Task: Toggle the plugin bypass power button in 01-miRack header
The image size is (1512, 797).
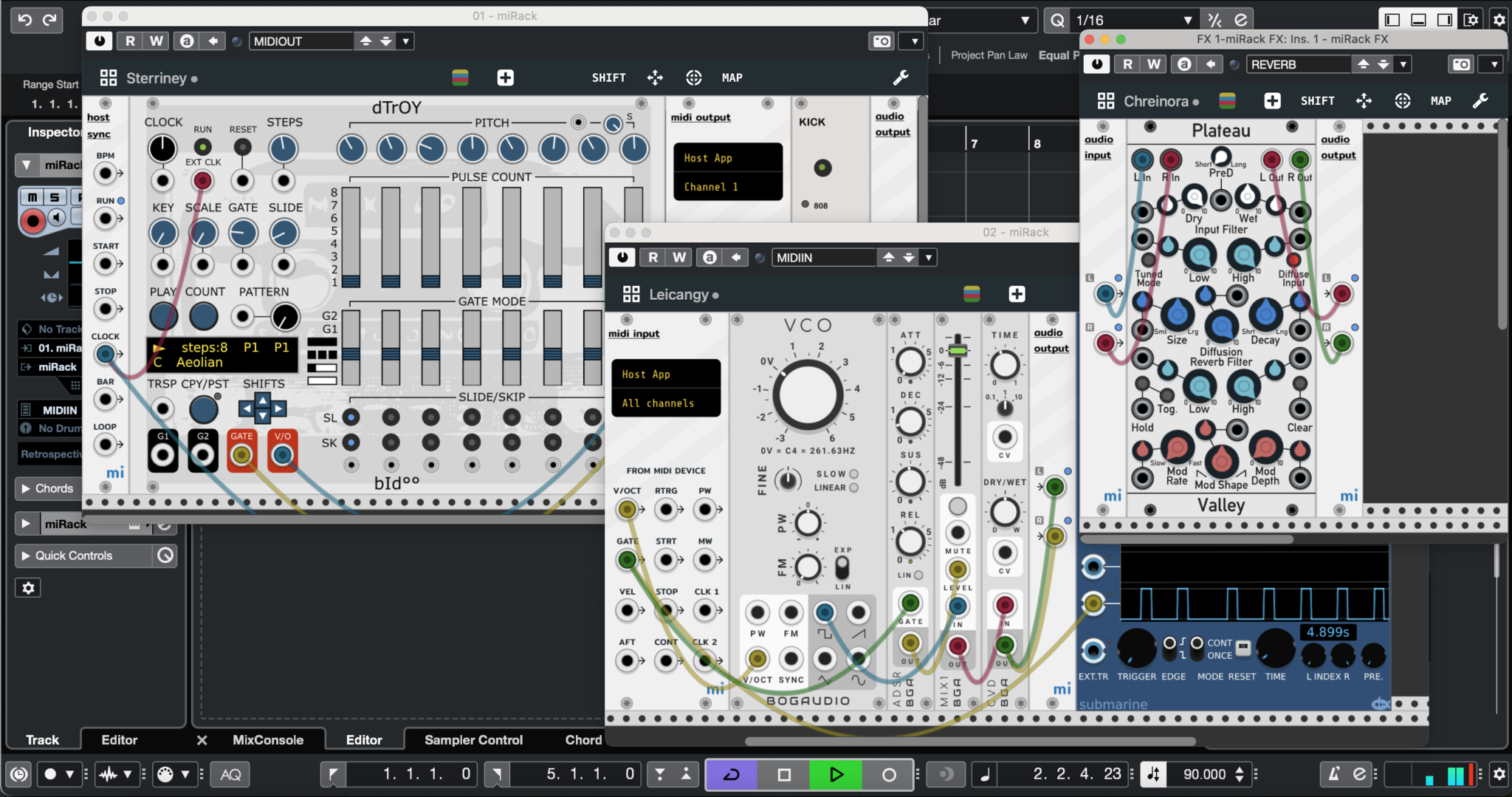Action: (99, 41)
